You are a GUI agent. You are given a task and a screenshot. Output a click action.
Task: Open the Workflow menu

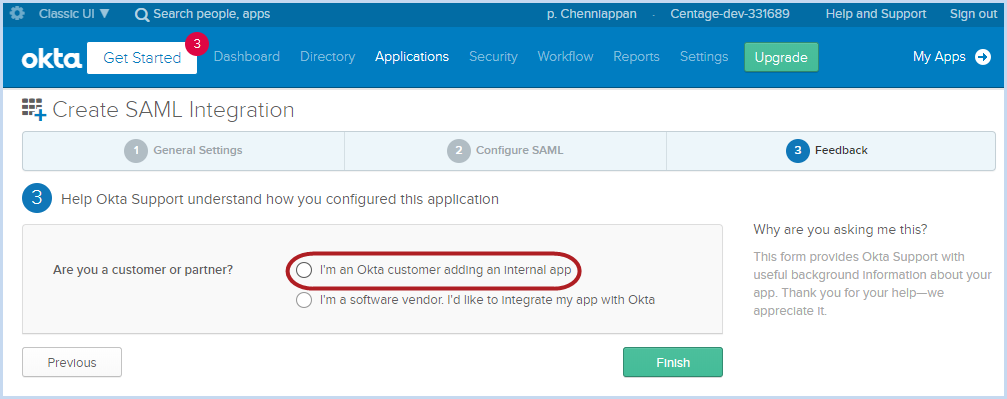click(x=565, y=57)
